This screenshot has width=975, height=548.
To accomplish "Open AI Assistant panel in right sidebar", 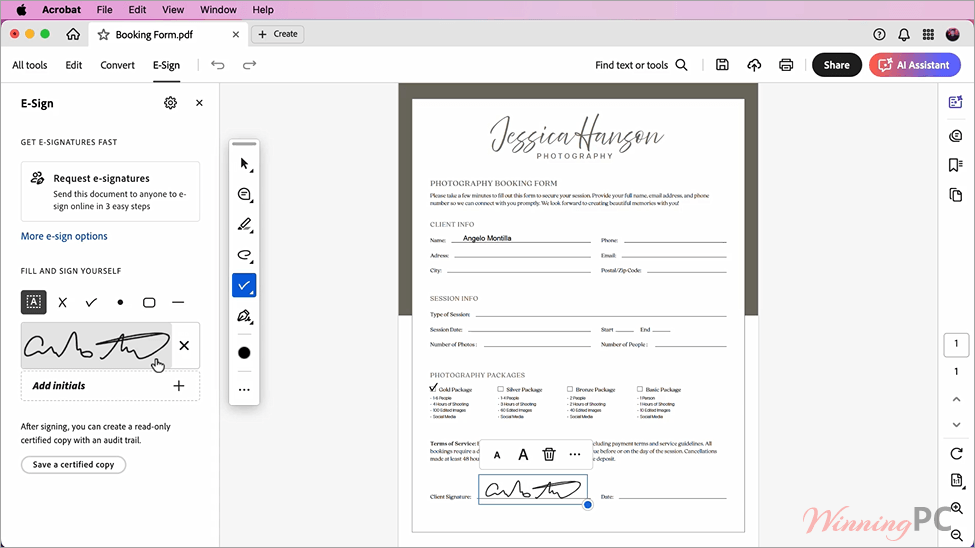I will 956,102.
